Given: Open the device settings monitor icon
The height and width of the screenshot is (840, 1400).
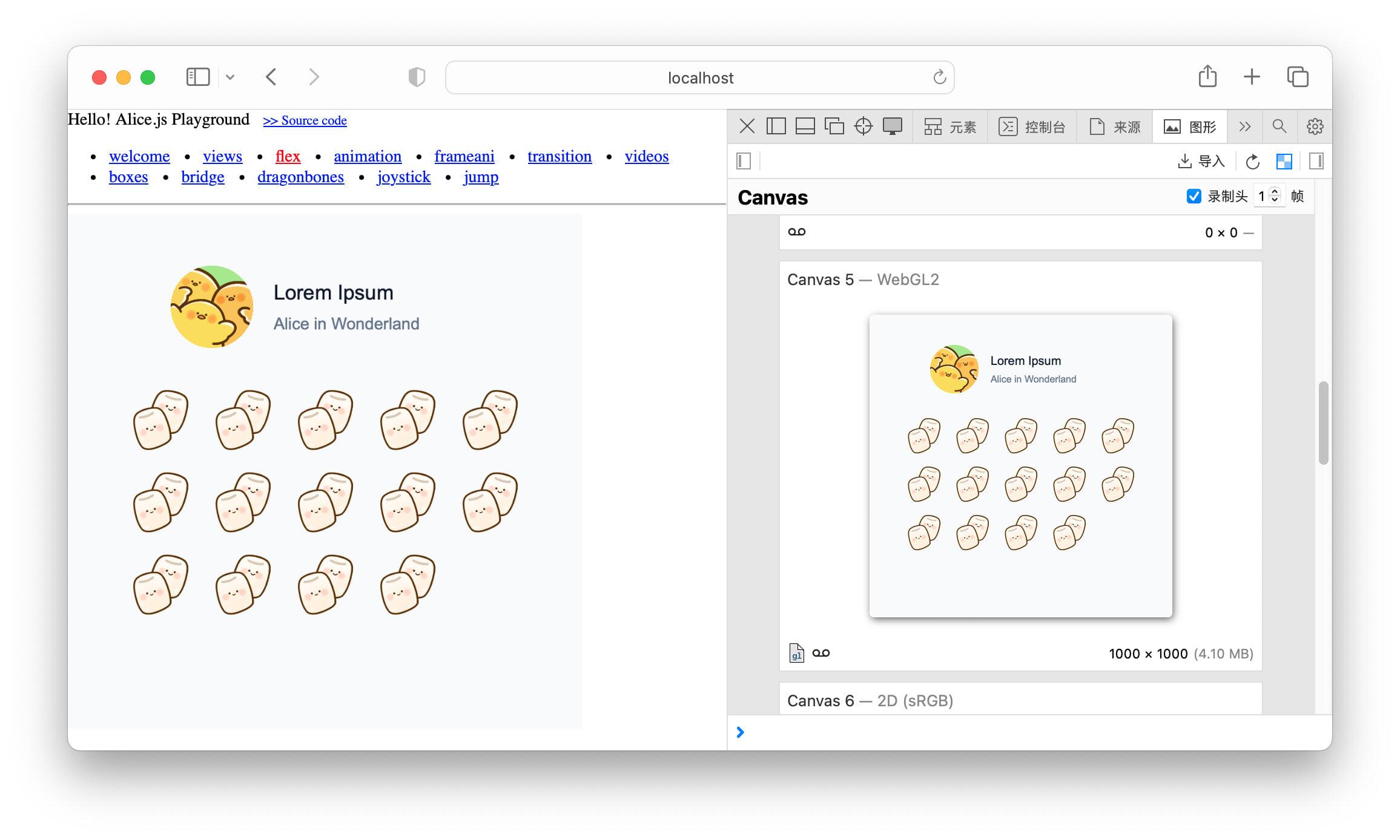Looking at the screenshot, I should click(x=892, y=126).
